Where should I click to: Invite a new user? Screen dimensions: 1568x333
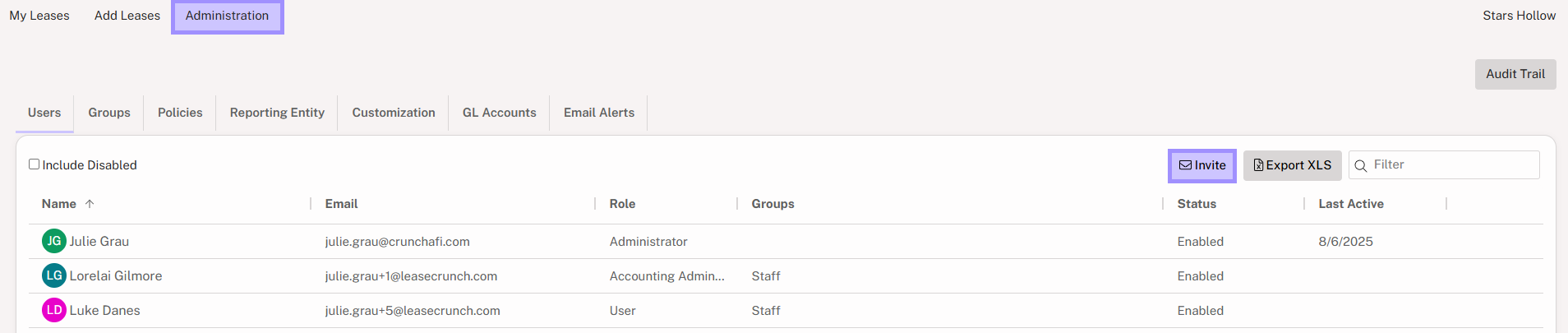coord(1202,165)
